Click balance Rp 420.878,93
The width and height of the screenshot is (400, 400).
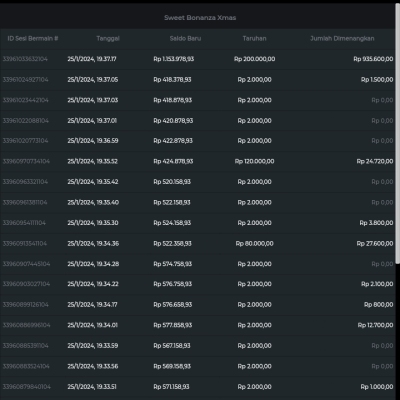173,121
